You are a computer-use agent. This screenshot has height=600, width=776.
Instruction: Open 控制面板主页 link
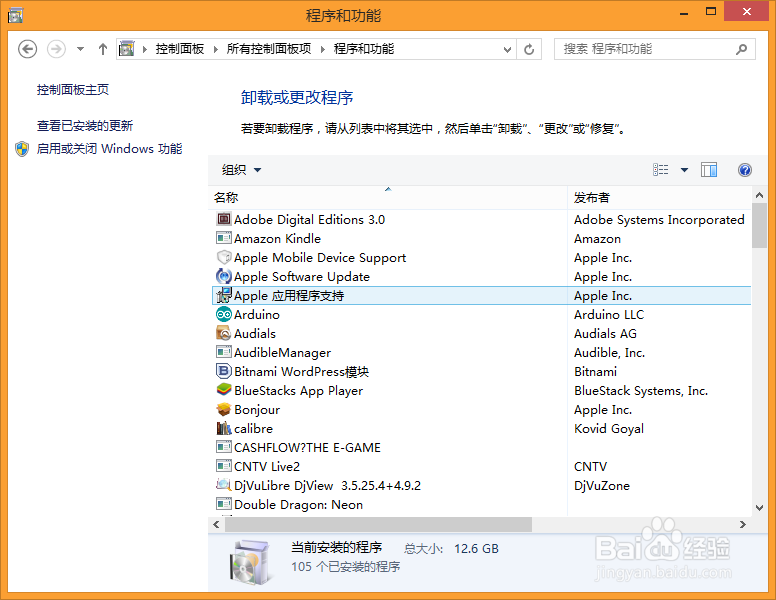[x=73, y=90]
